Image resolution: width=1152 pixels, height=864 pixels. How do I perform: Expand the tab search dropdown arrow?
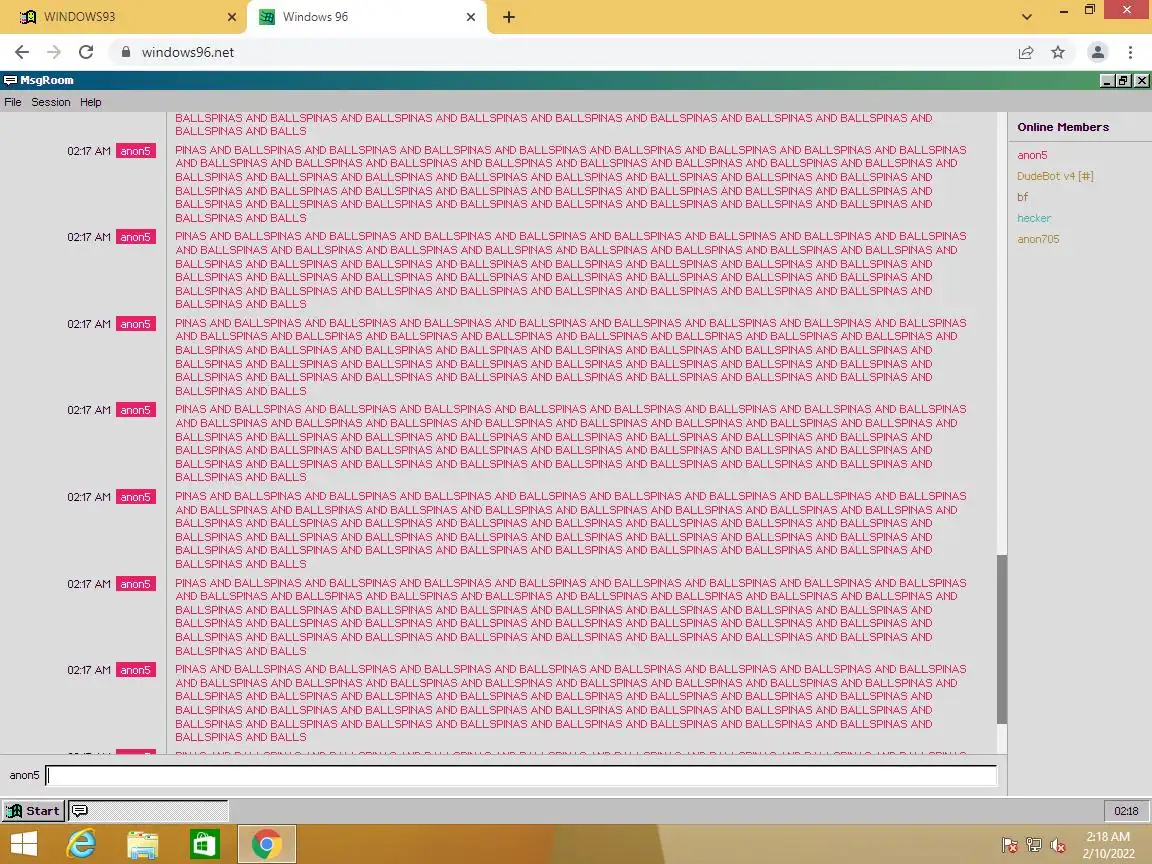pos(1026,17)
